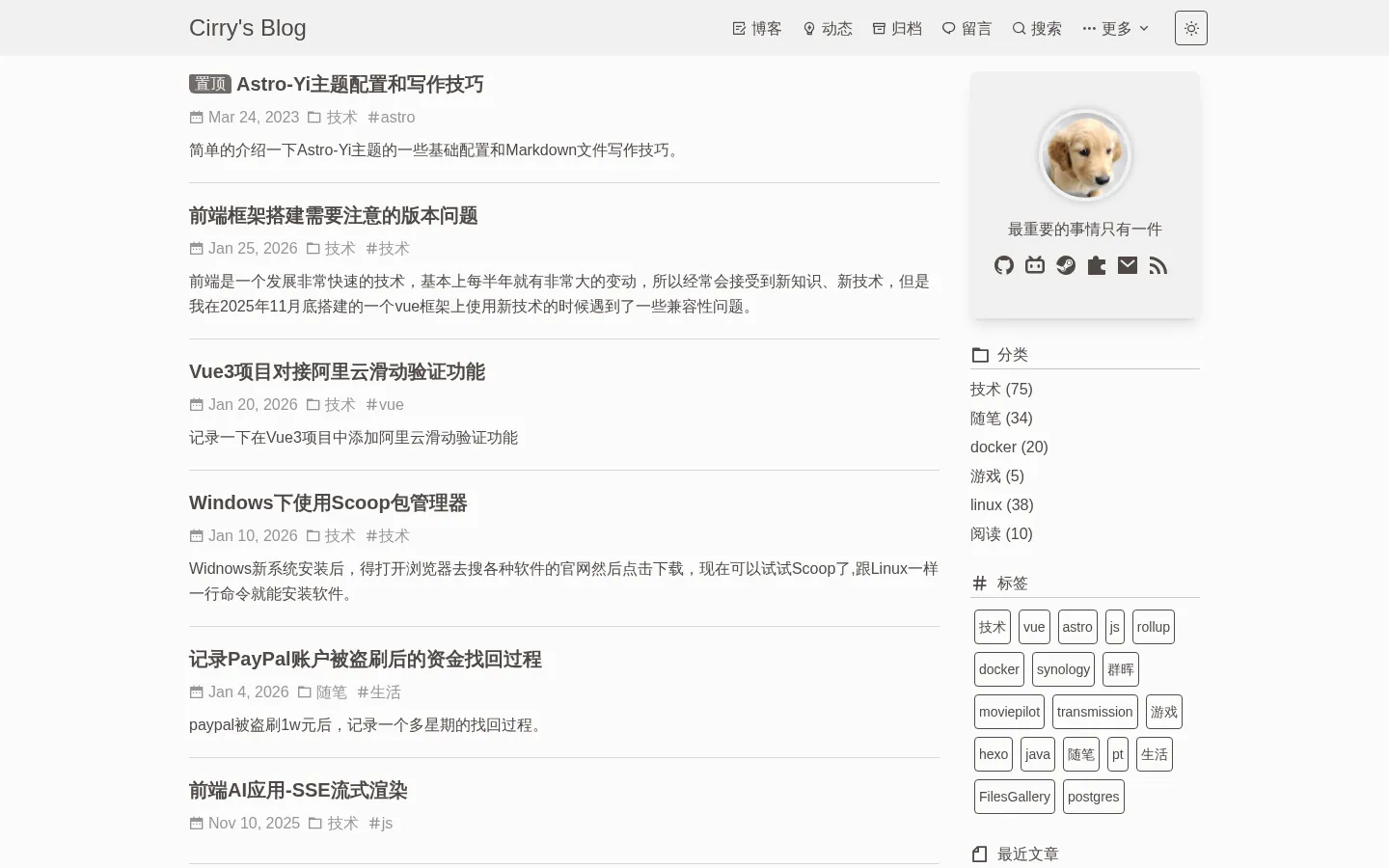Click the date Jan 25, 2026

click(253, 248)
